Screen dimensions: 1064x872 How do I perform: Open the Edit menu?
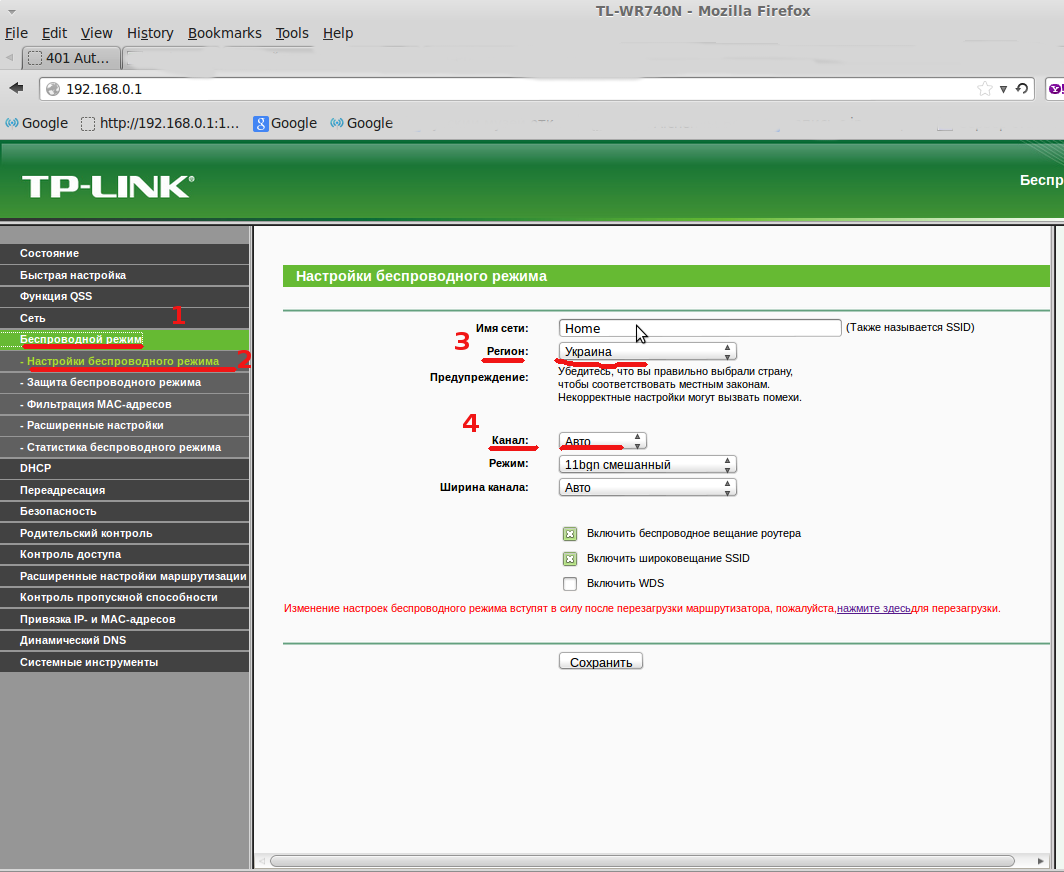(x=54, y=33)
